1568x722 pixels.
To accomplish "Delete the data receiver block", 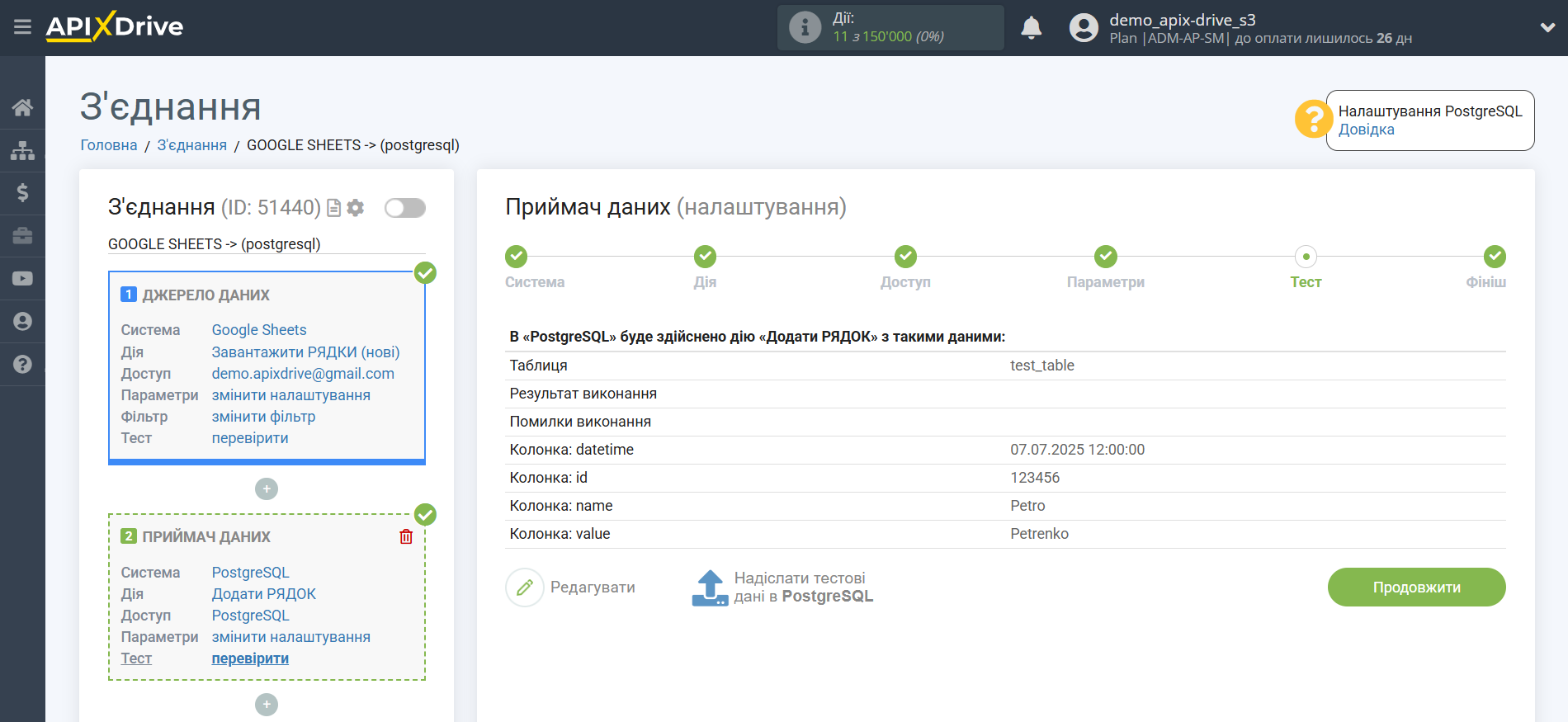I will 406,537.
